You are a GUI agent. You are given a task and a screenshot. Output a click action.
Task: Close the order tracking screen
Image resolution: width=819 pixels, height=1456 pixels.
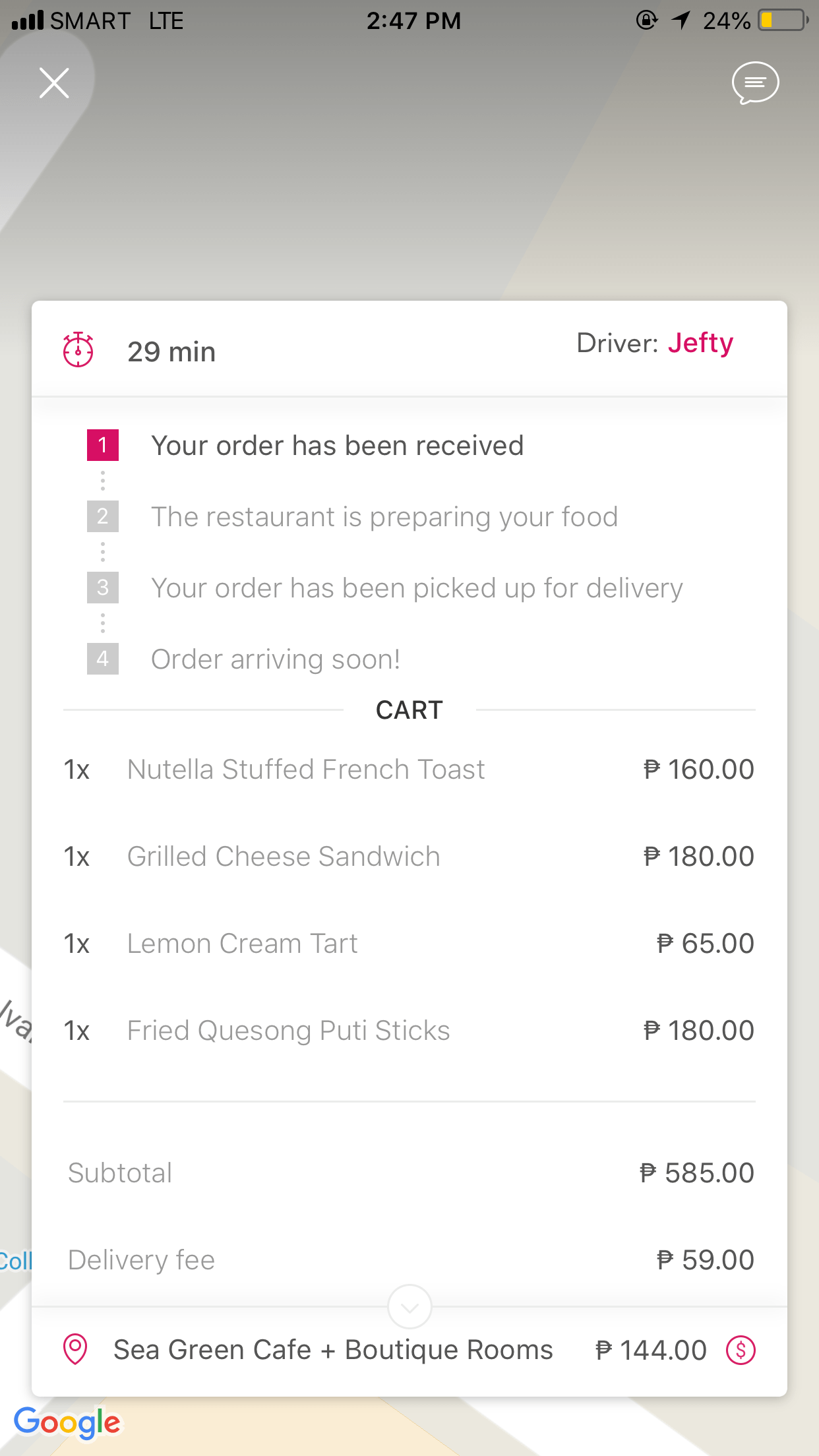coord(54,83)
